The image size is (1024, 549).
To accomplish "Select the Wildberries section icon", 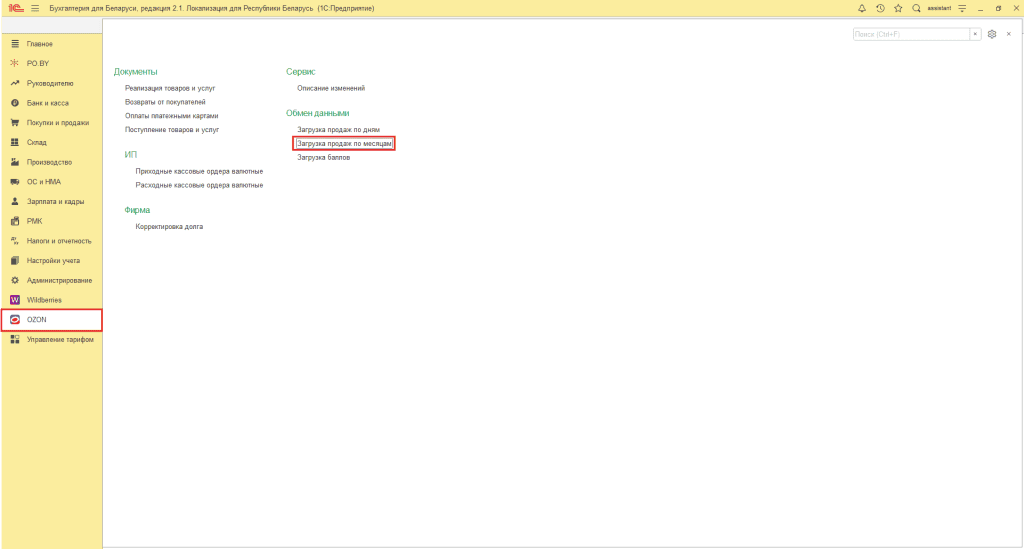I will tap(15, 300).
